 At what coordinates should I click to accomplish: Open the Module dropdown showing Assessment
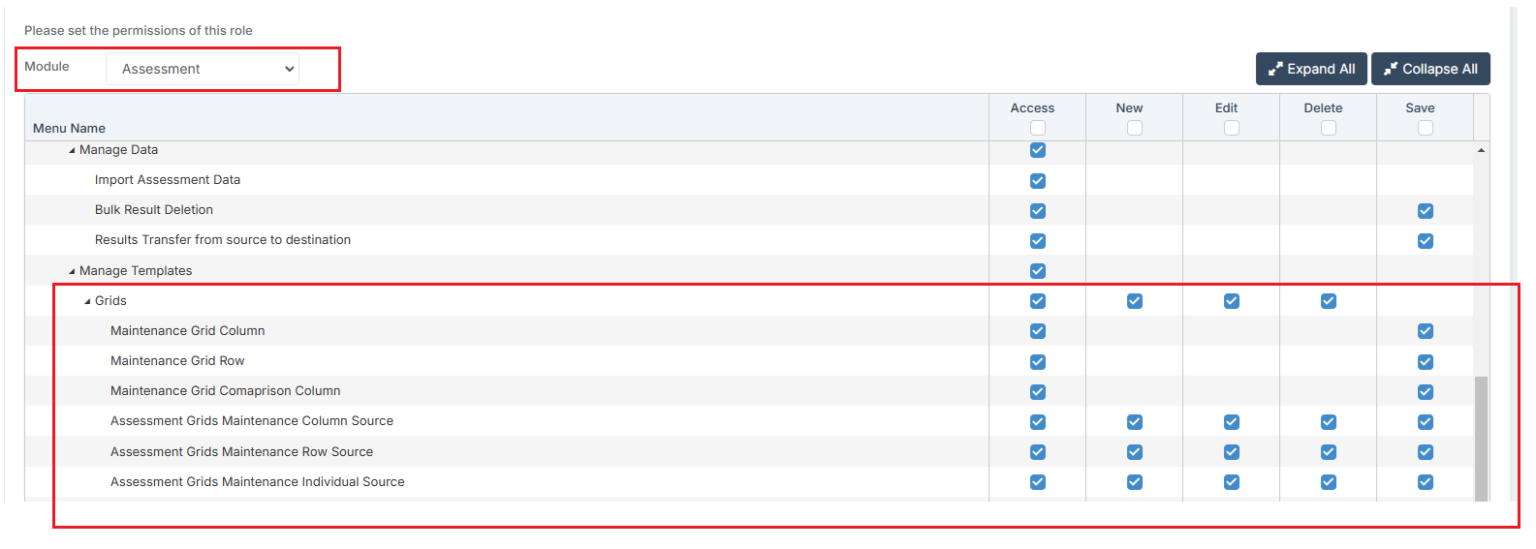(x=203, y=69)
